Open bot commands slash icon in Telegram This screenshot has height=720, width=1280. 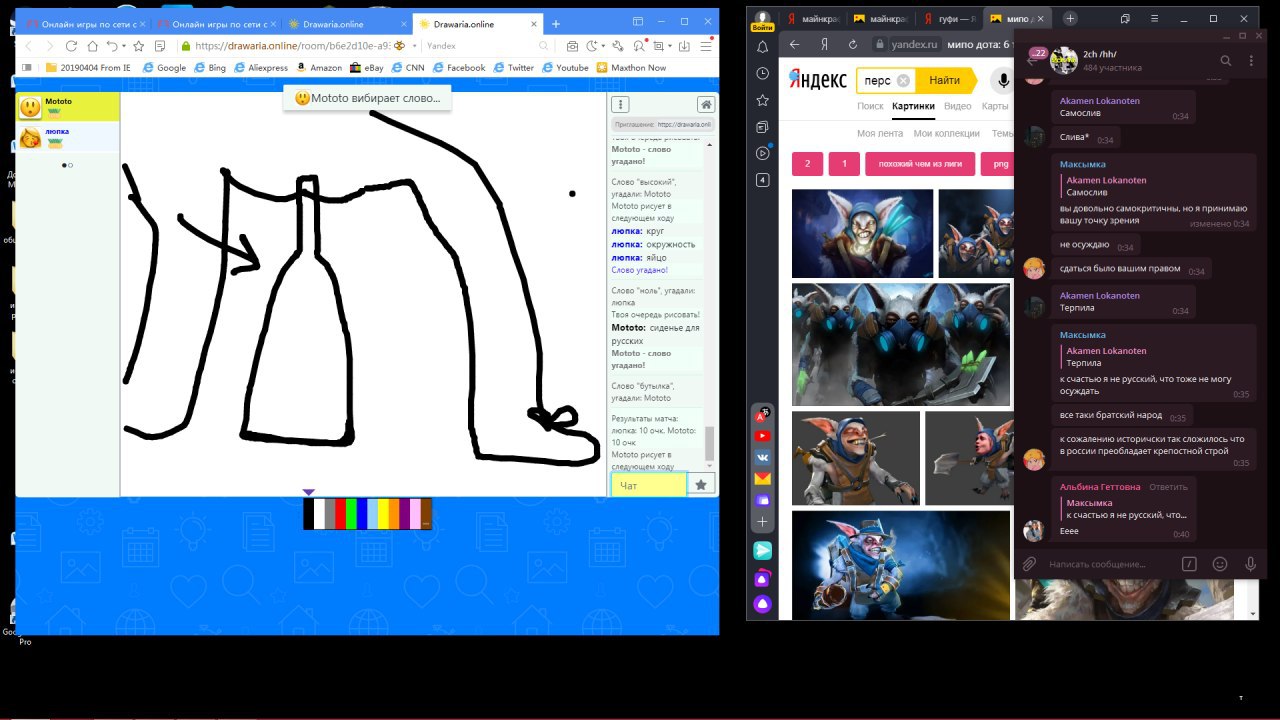coord(1189,564)
